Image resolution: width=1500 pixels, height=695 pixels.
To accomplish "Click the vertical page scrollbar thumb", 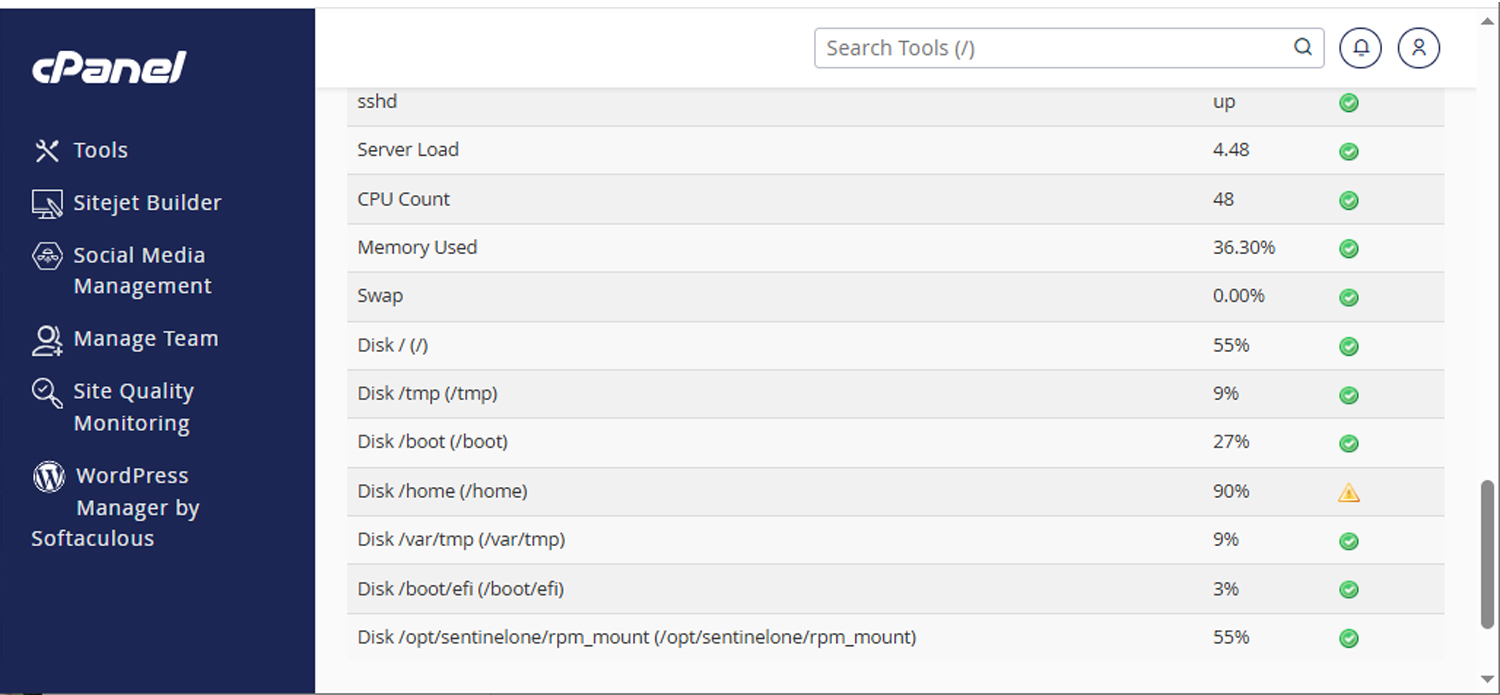I will pos(1487,553).
